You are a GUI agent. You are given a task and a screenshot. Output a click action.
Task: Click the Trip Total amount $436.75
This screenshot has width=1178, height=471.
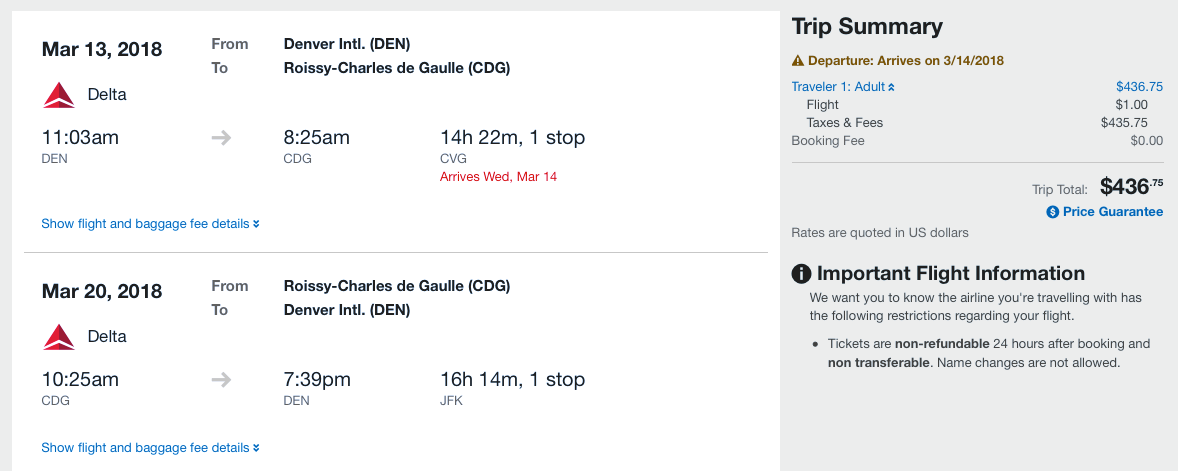[x=1131, y=186]
